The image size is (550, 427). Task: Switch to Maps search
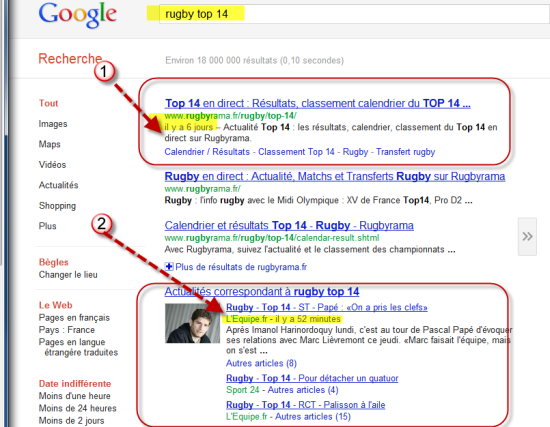click(x=49, y=144)
